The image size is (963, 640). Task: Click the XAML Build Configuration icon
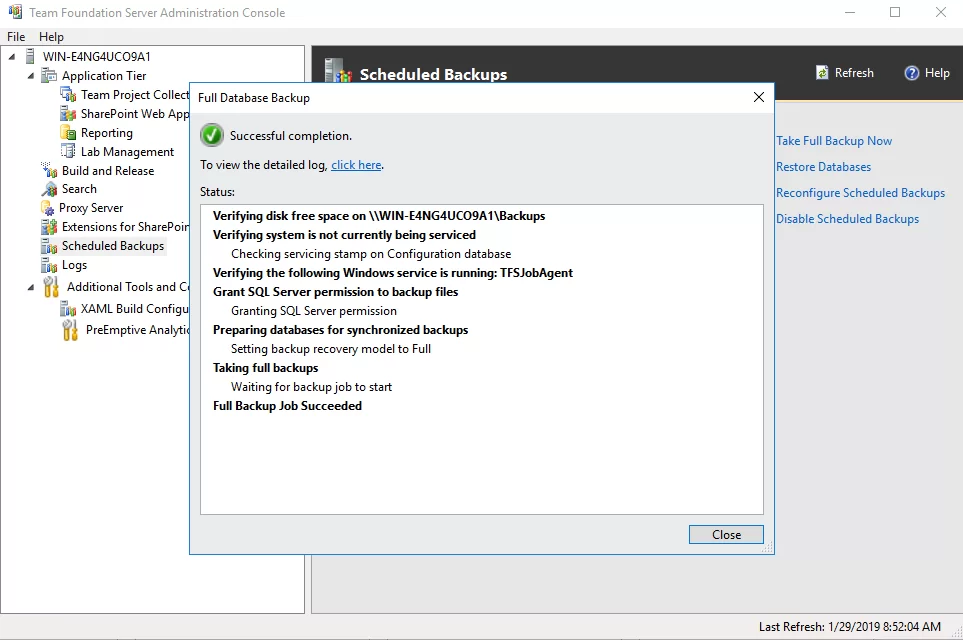pos(68,309)
